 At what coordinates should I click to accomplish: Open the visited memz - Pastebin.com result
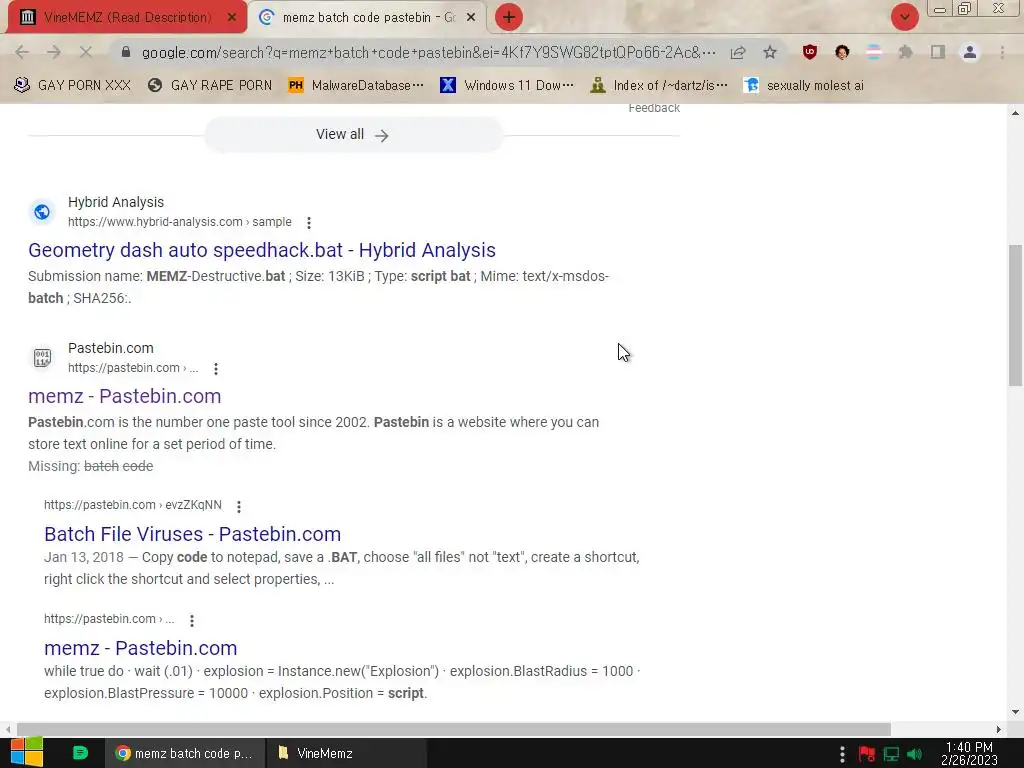(x=125, y=396)
